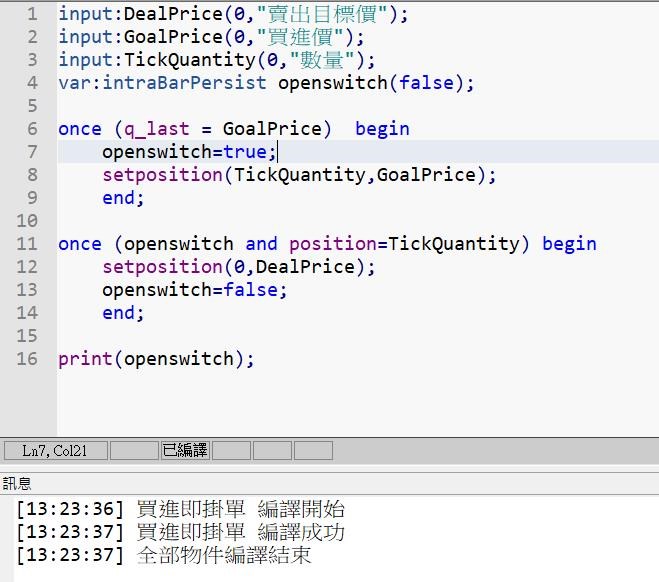This screenshot has width=659, height=582.
Task: Click the 已編譯 compile status cell
Action: 185,451
